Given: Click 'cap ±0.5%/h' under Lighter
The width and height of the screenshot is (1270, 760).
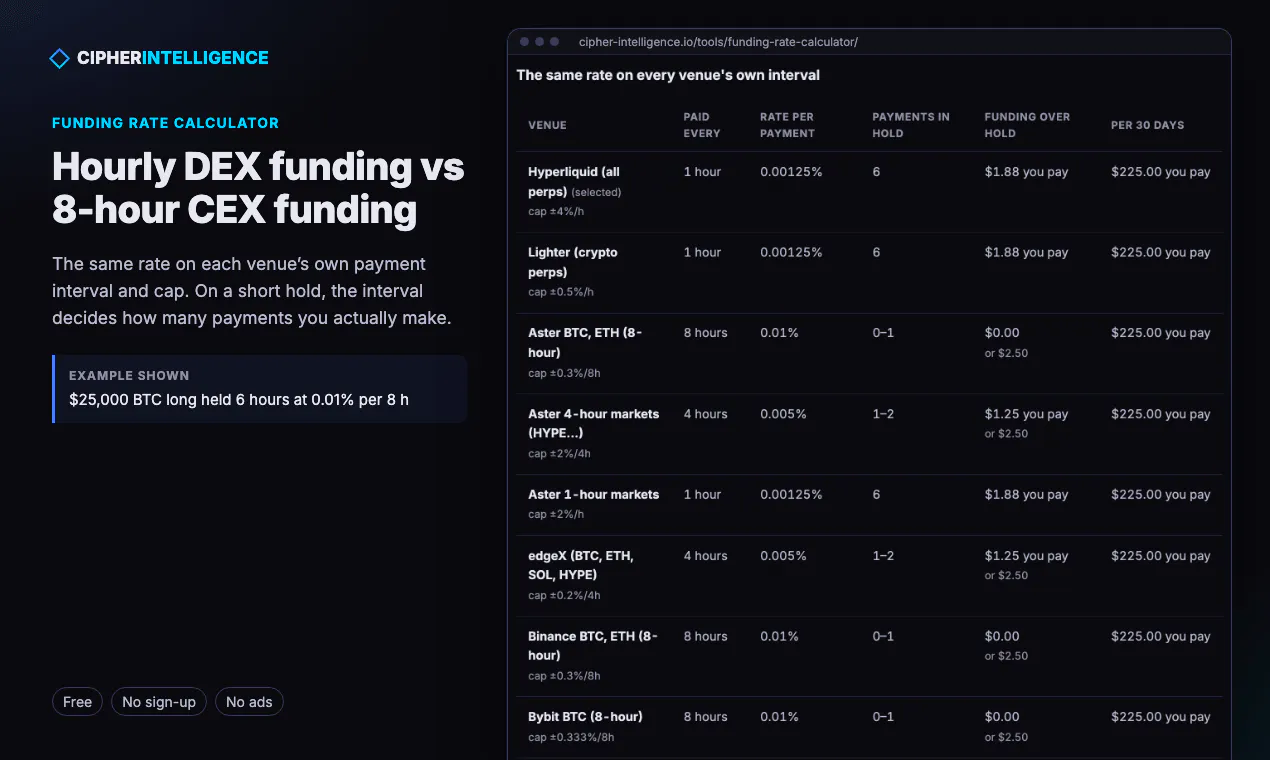Looking at the screenshot, I should point(560,292).
